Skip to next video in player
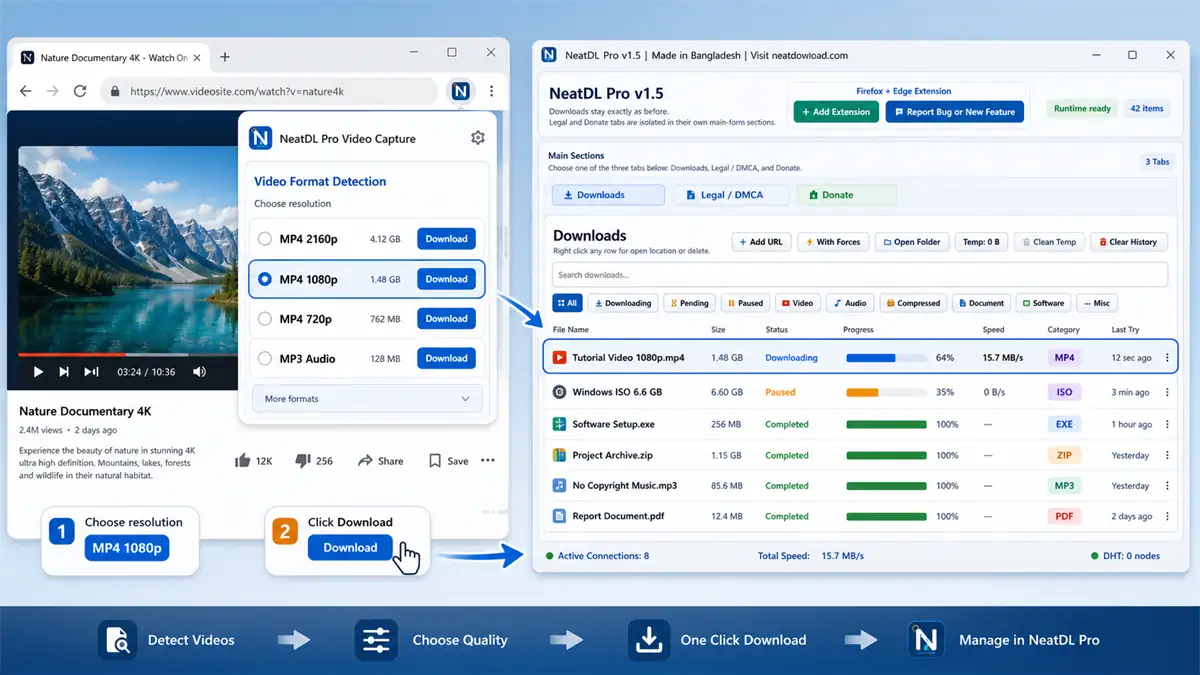This screenshot has height=675, width=1200. pyautogui.click(x=64, y=372)
